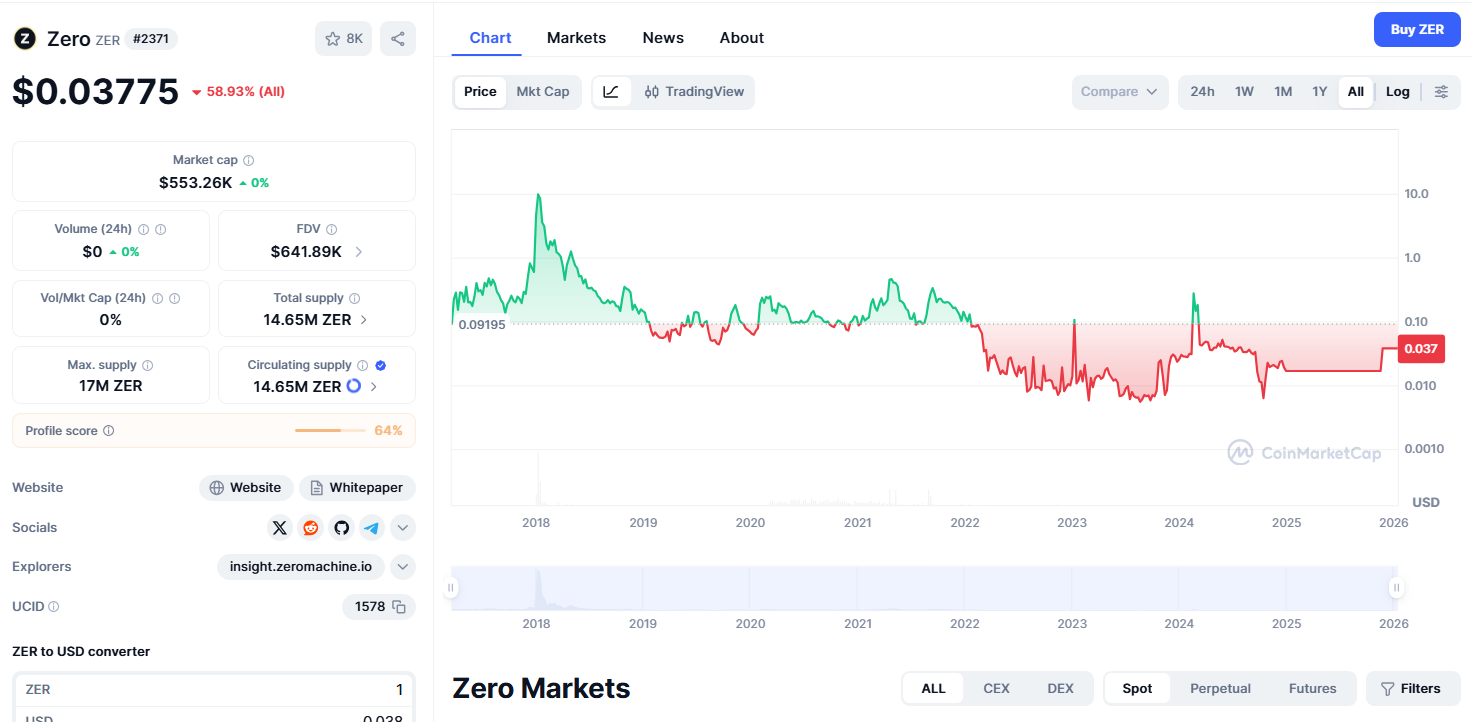
Task: Toggle the Log scale on chart
Action: point(1397,92)
